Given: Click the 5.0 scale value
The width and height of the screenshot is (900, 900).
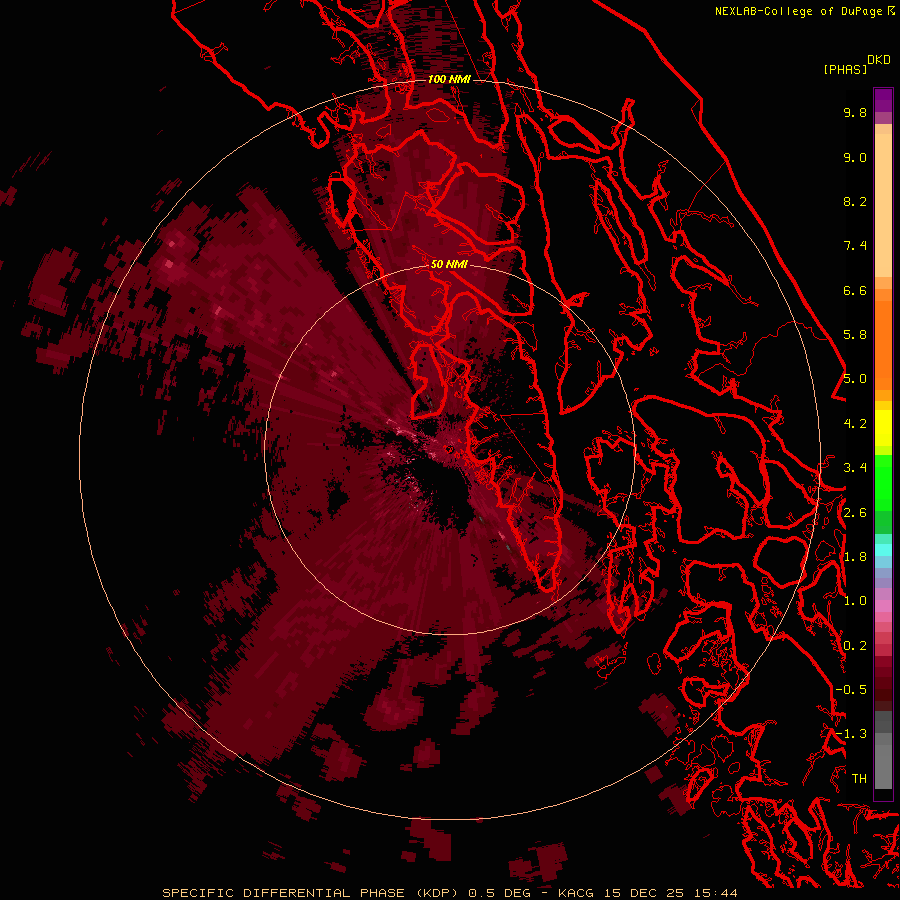Looking at the screenshot, I should pyautogui.click(x=855, y=379).
